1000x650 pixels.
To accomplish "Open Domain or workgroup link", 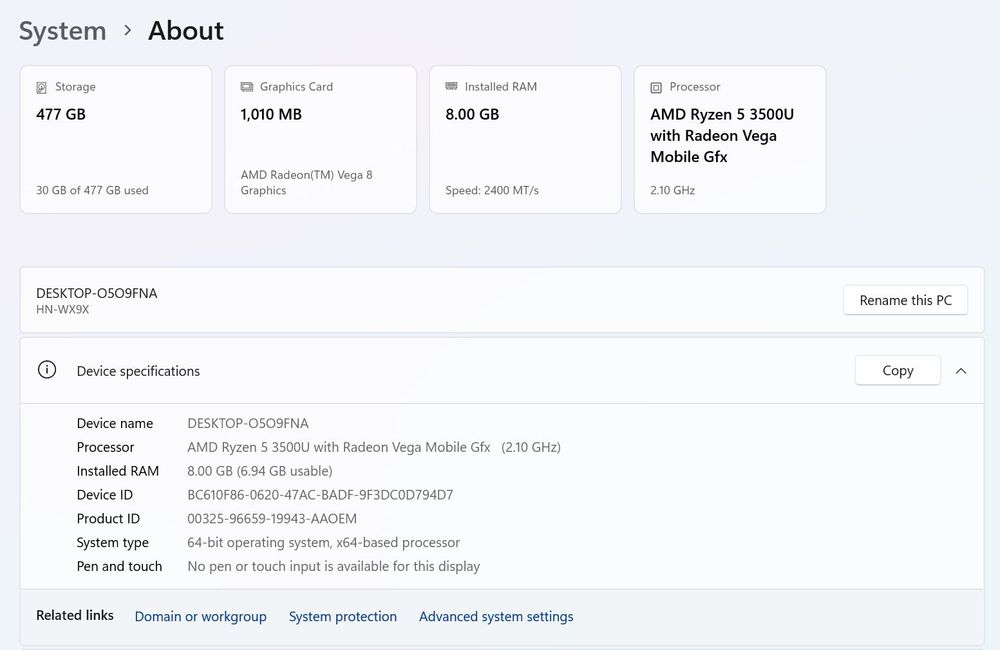I will 200,616.
